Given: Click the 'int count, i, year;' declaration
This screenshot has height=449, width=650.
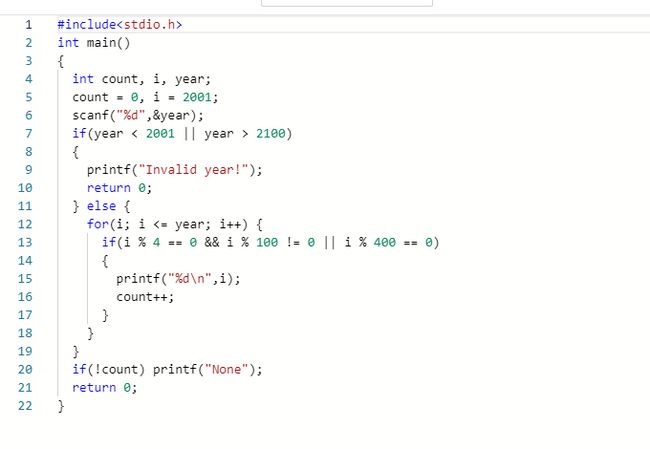Looking at the screenshot, I should point(141,79).
